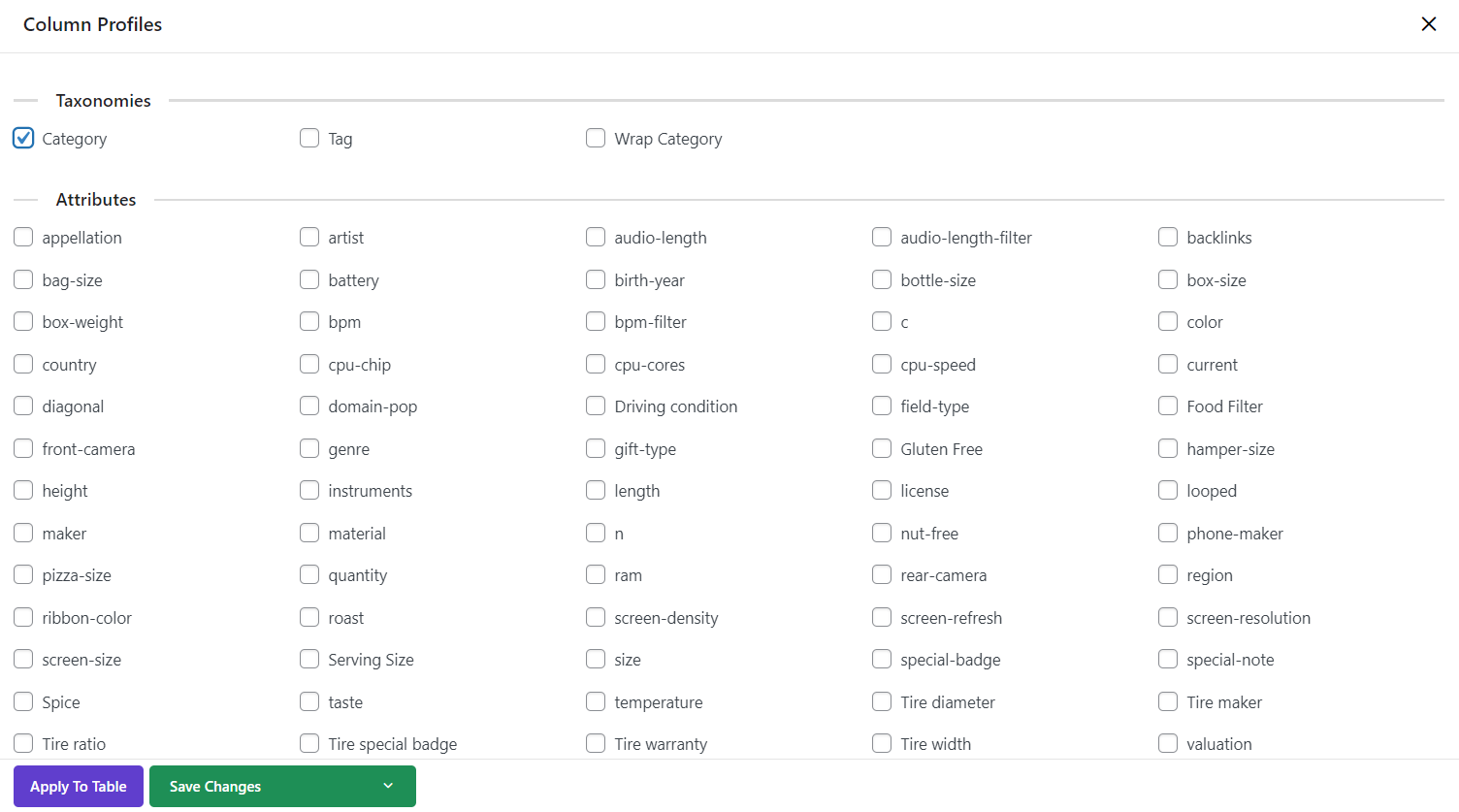Enable the cpu-speed attribute column
The image size is (1459, 812).
click(x=882, y=364)
